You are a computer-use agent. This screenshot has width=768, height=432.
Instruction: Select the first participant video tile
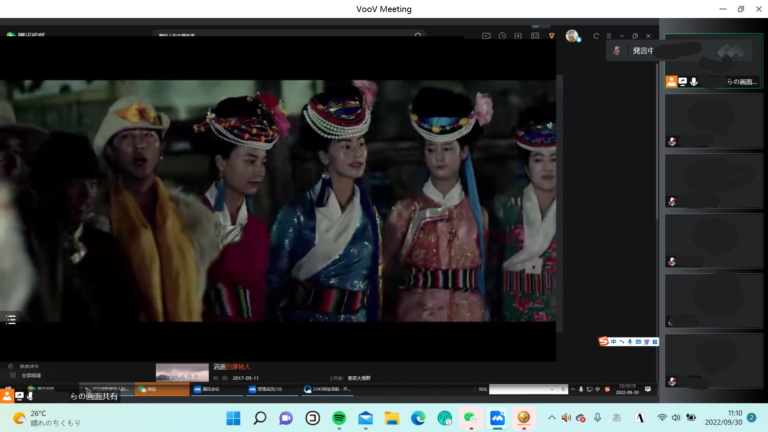click(714, 60)
